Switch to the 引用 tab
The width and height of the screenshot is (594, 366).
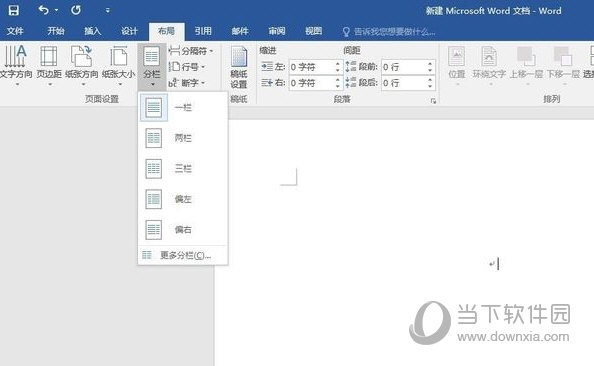203,31
